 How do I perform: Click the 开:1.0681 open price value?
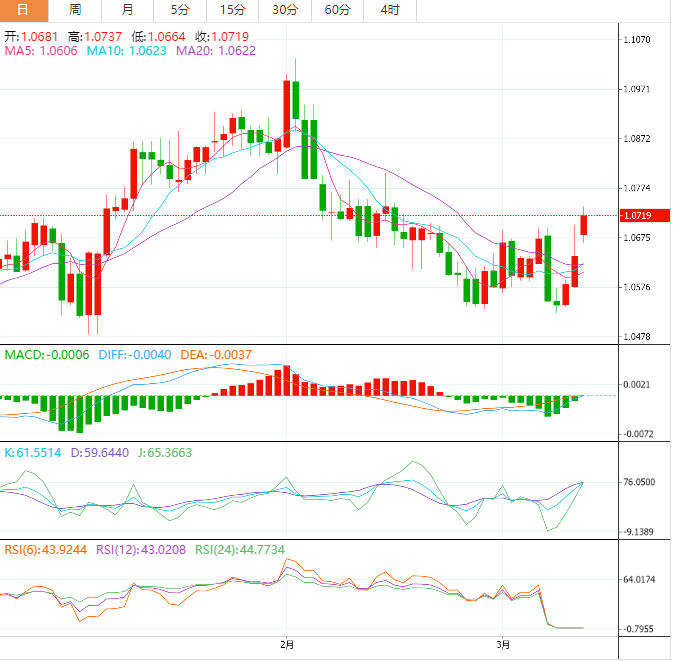[31, 37]
